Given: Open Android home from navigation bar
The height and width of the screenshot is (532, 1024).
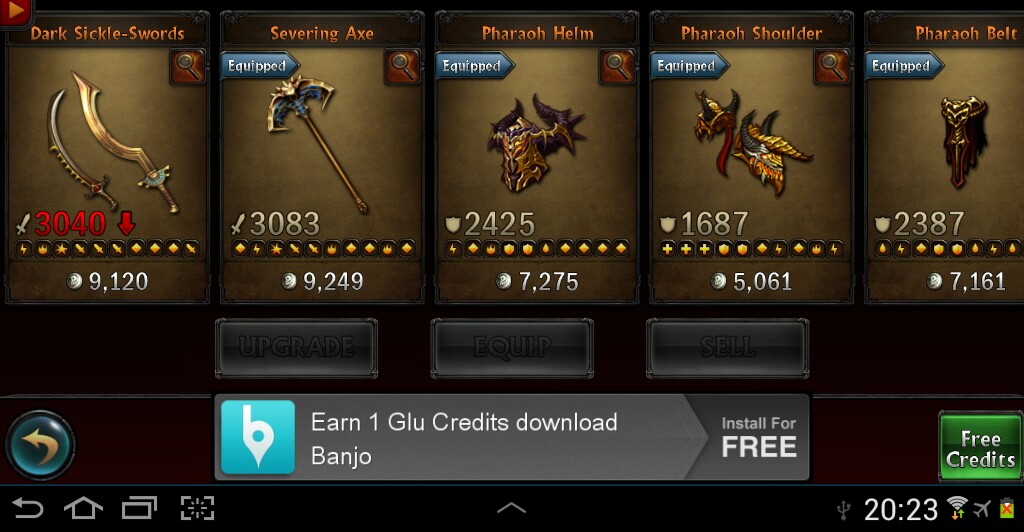Looking at the screenshot, I should pos(83,508).
